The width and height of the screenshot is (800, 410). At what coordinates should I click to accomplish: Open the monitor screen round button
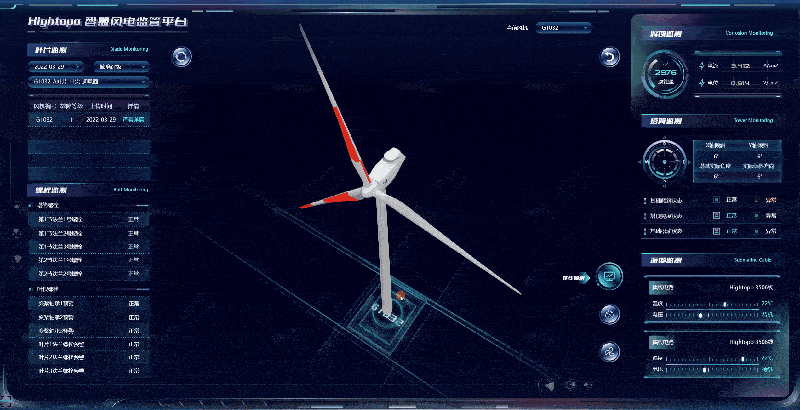coord(609,276)
